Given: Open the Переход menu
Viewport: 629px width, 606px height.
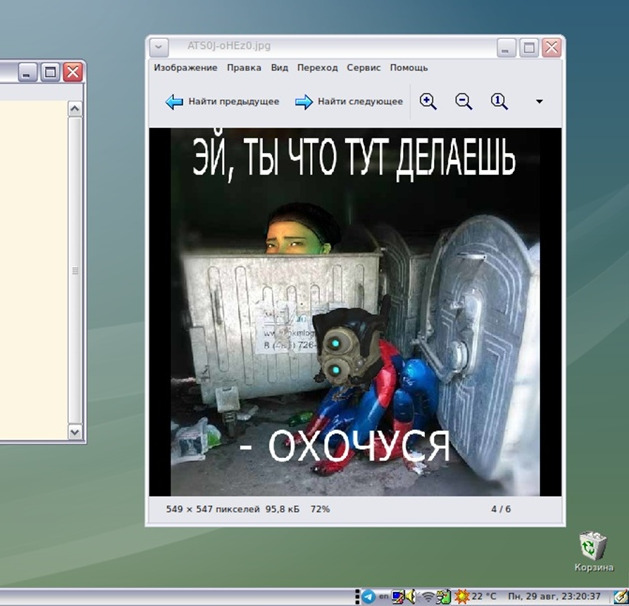Looking at the screenshot, I should tap(317, 68).
